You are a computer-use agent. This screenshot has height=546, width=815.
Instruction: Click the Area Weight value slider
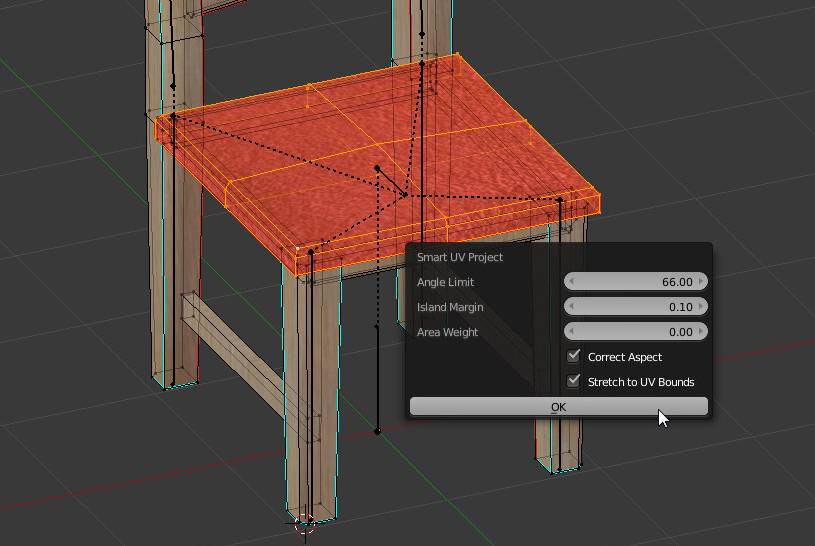coord(636,332)
